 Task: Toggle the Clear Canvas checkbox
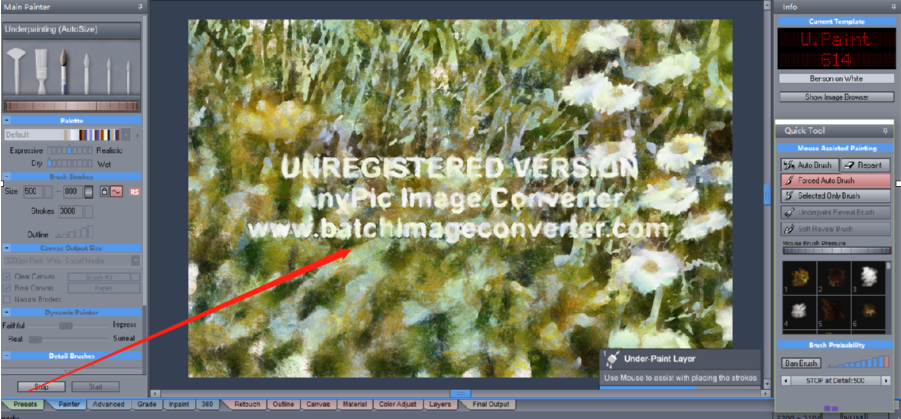point(7,276)
